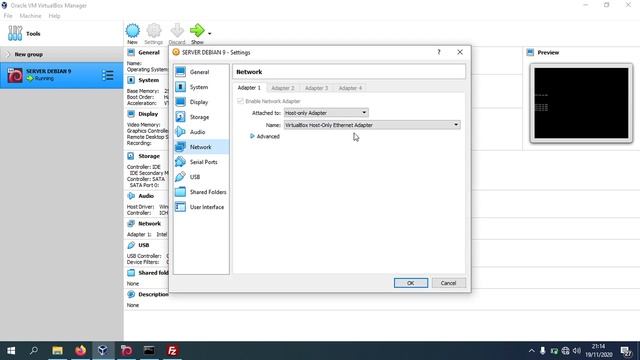Open the Machine menu
The image size is (640, 360).
(x=30, y=16)
